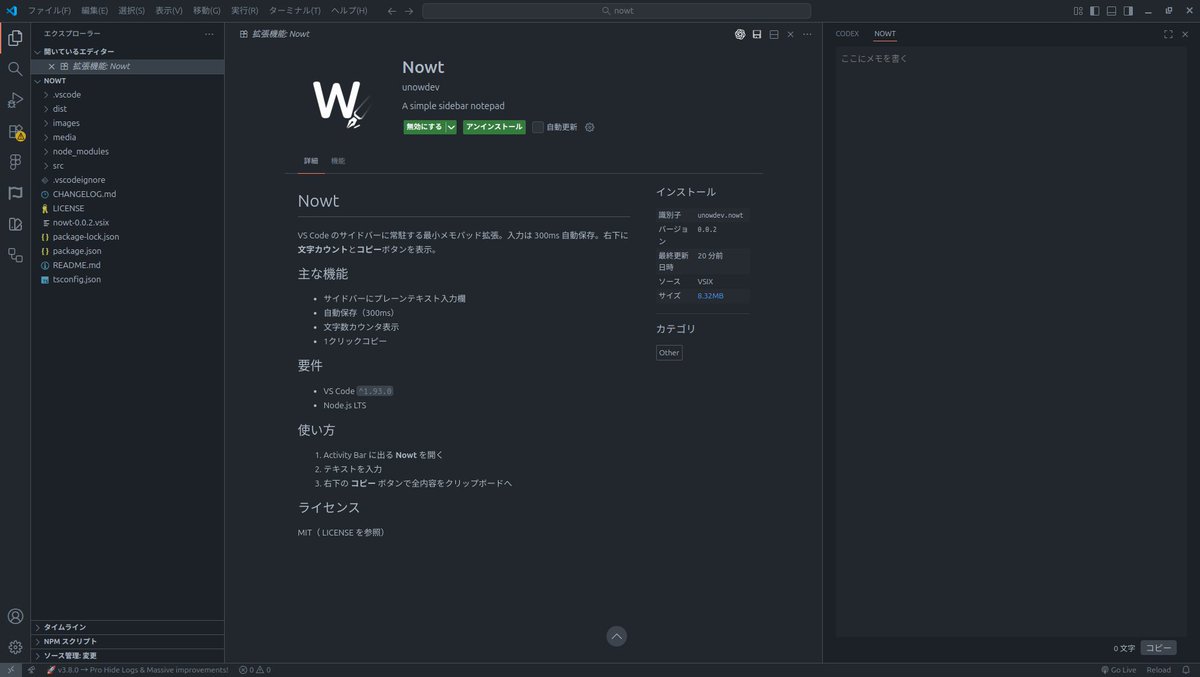Select the 詳細 tab
The image size is (1200, 677).
click(311, 161)
